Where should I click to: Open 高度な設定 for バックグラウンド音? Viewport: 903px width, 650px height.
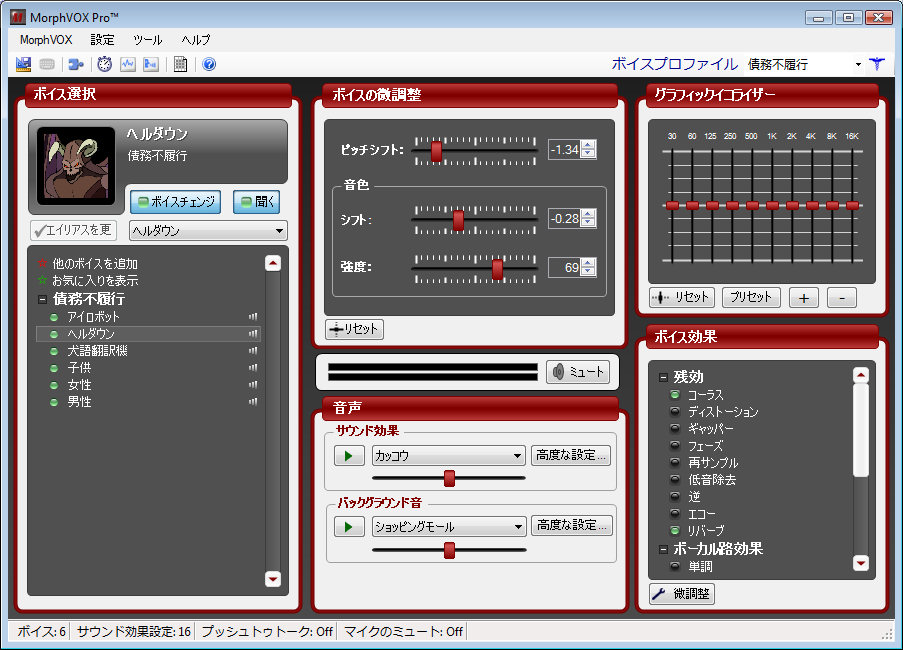point(571,526)
